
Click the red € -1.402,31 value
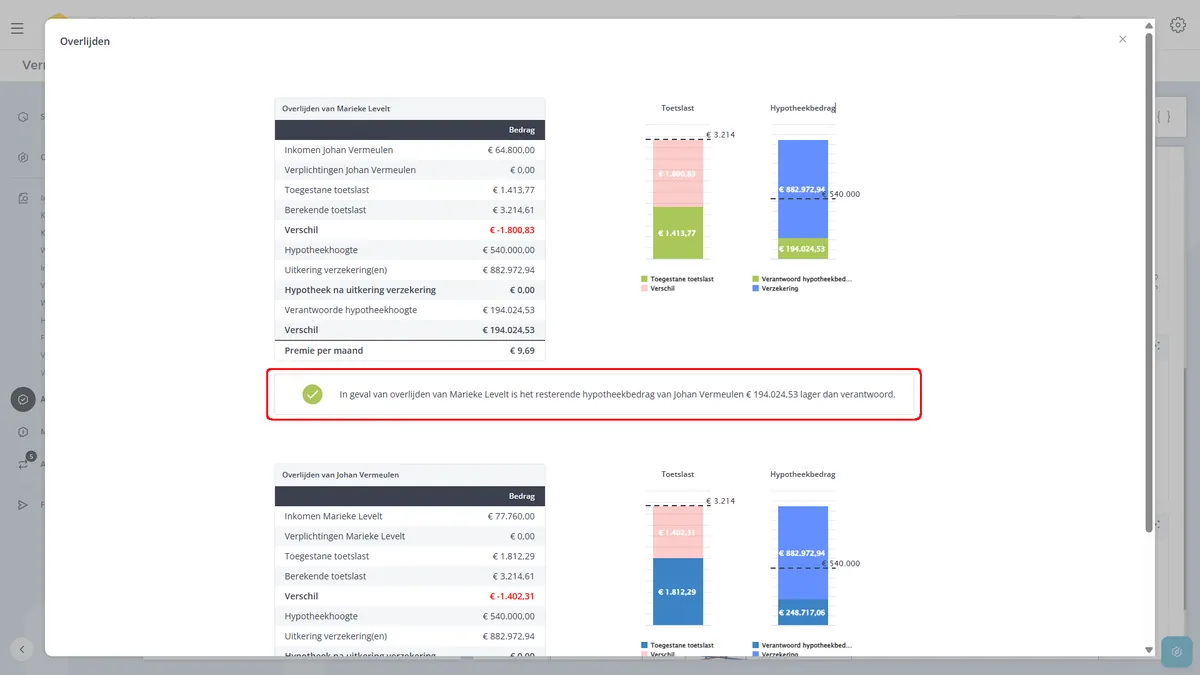point(512,596)
